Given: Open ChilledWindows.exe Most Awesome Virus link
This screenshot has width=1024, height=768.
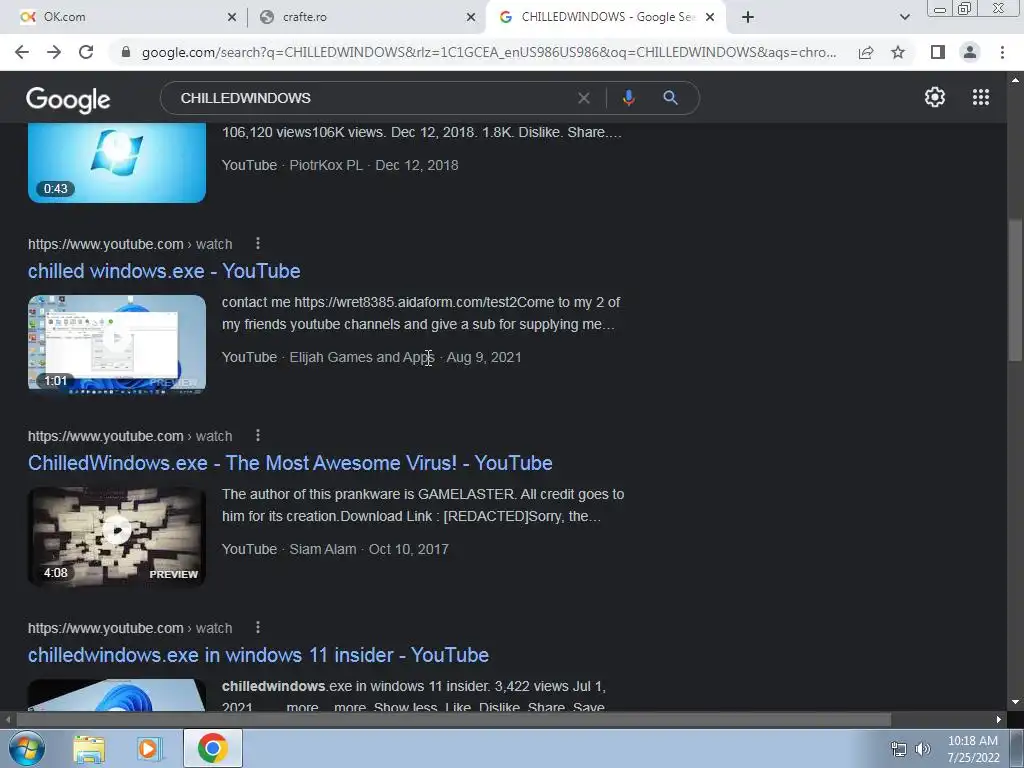Looking at the screenshot, I should [x=290, y=463].
